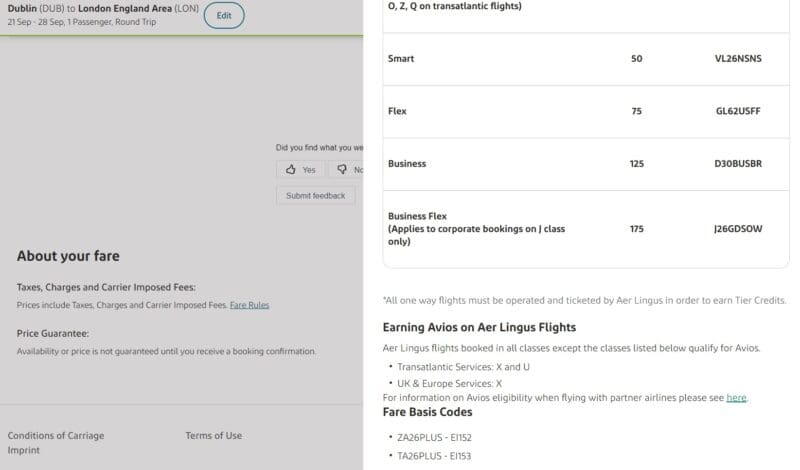Click the D30BUSBR fare code
The image size is (800, 470).
tap(738, 164)
